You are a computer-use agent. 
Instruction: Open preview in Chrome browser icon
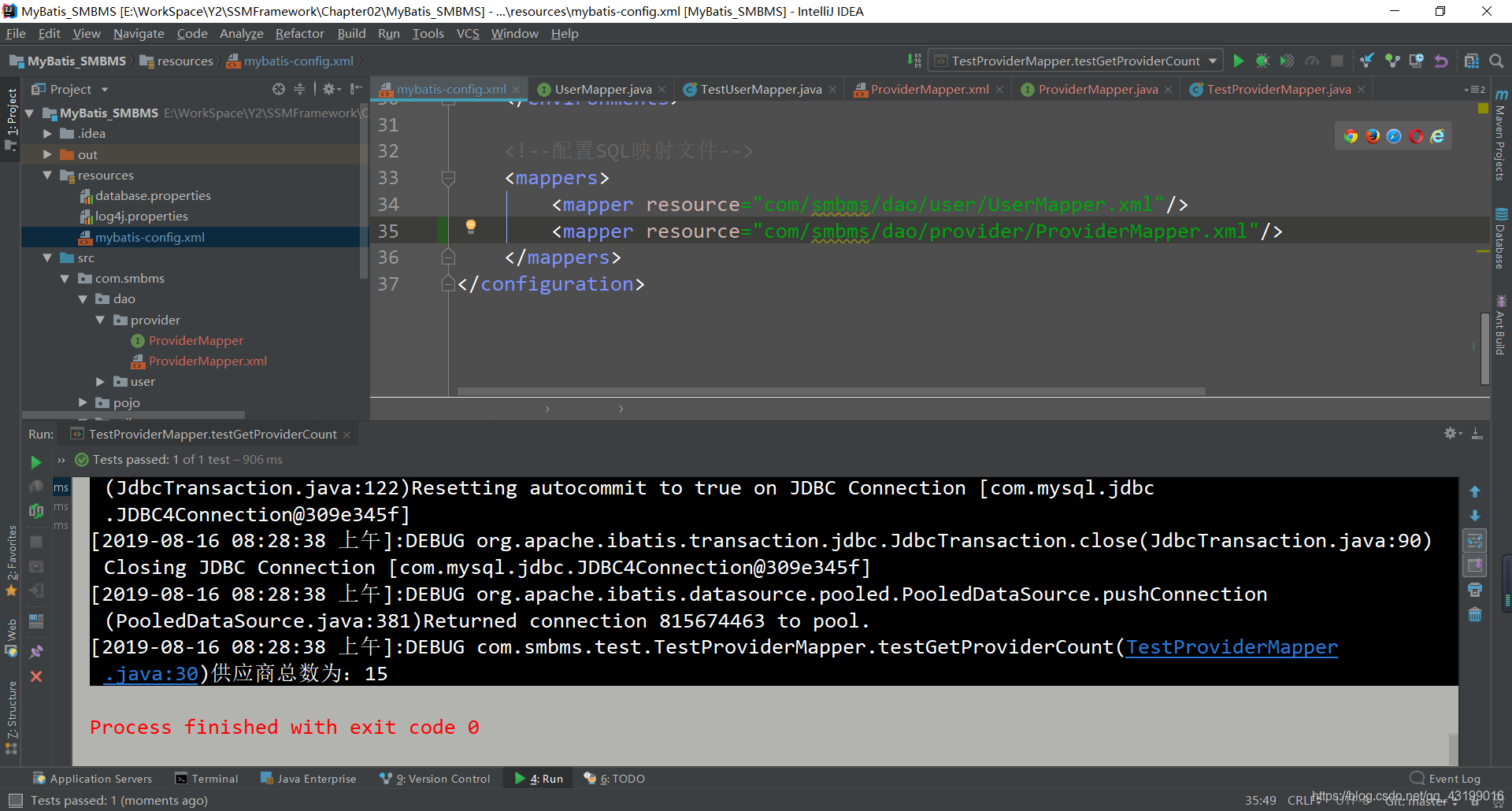pyautogui.click(x=1351, y=136)
